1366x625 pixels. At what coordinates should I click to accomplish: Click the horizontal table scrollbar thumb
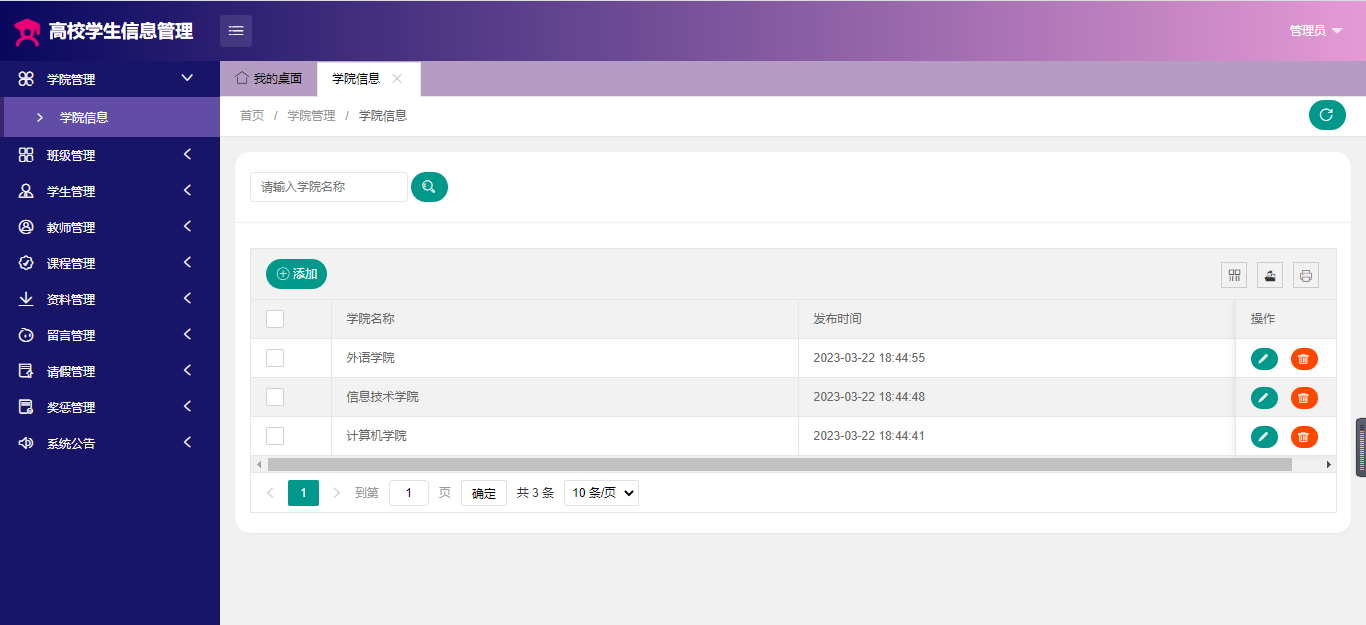pos(780,465)
